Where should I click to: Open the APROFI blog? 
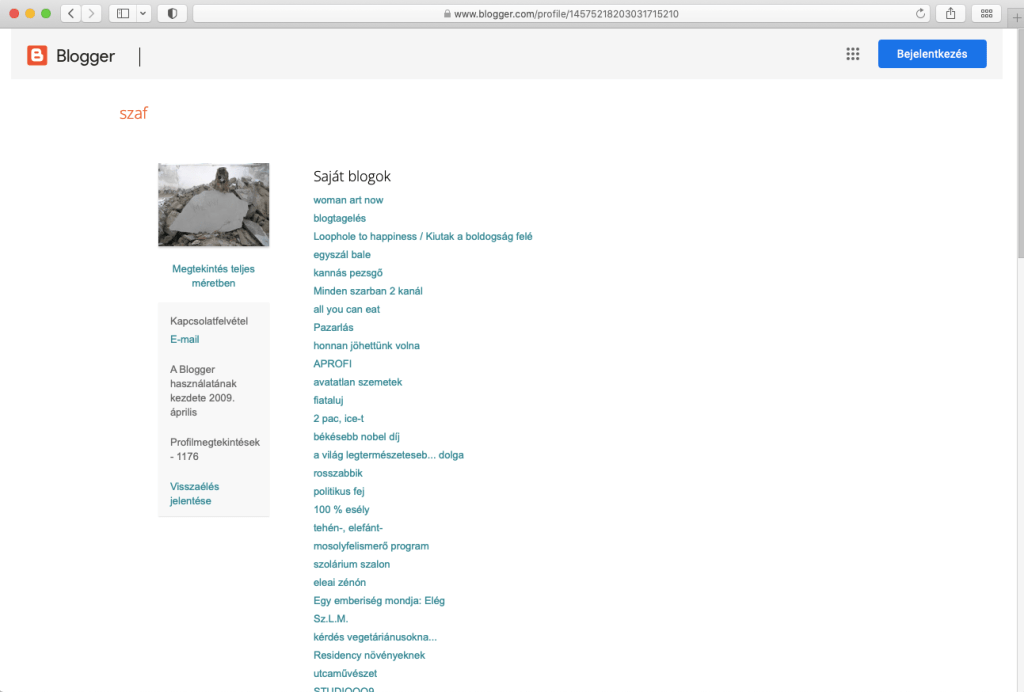[x=332, y=364]
